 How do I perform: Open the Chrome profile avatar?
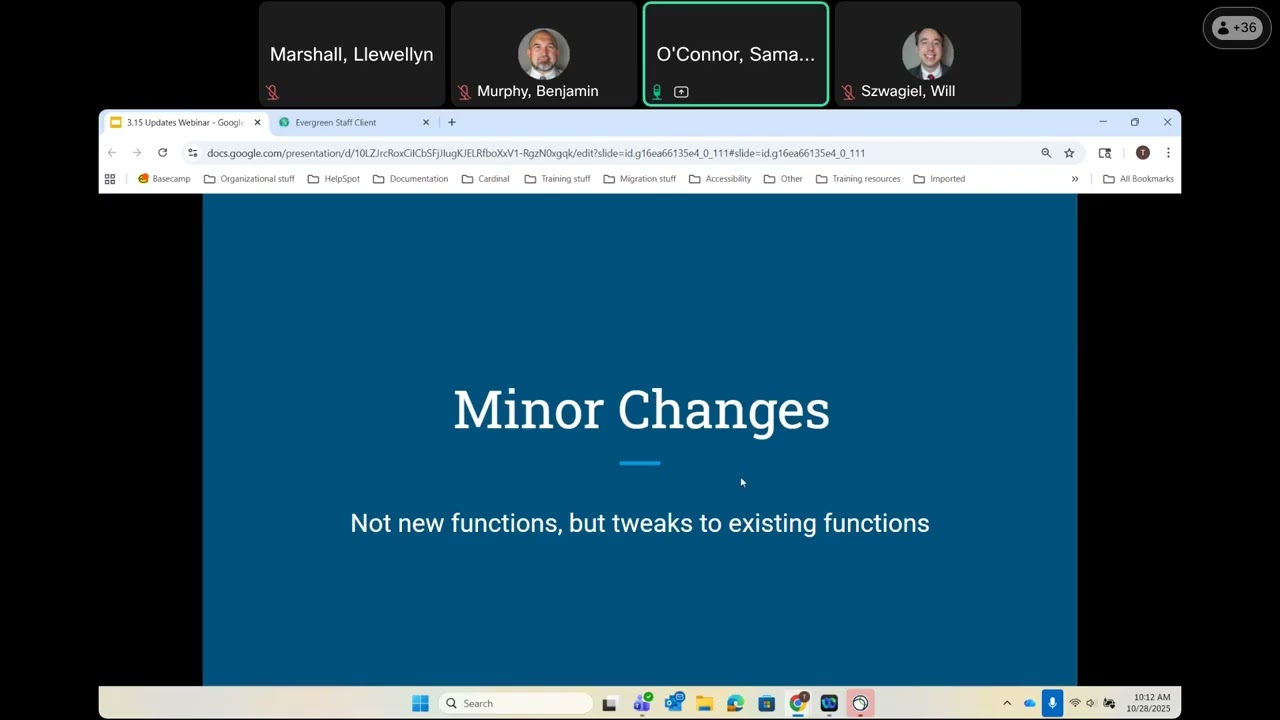[1143, 153]
